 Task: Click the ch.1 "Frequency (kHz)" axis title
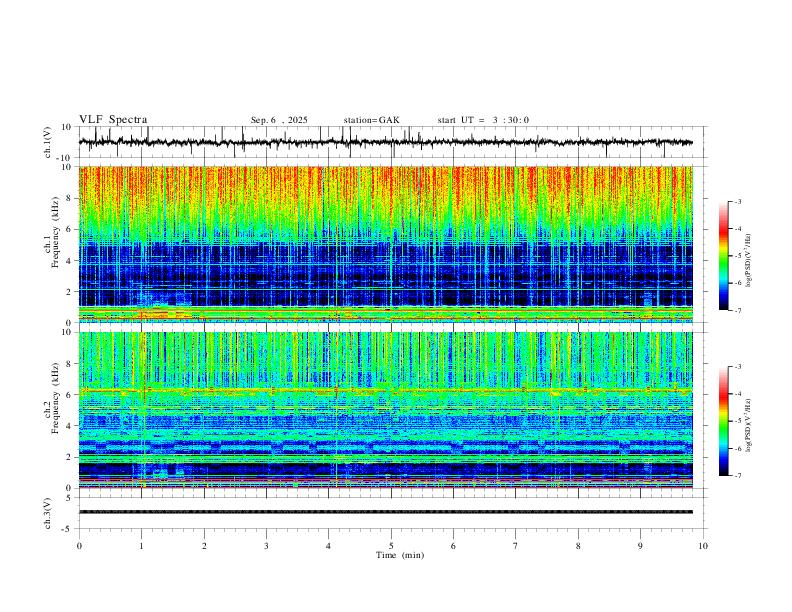[56, 233]
